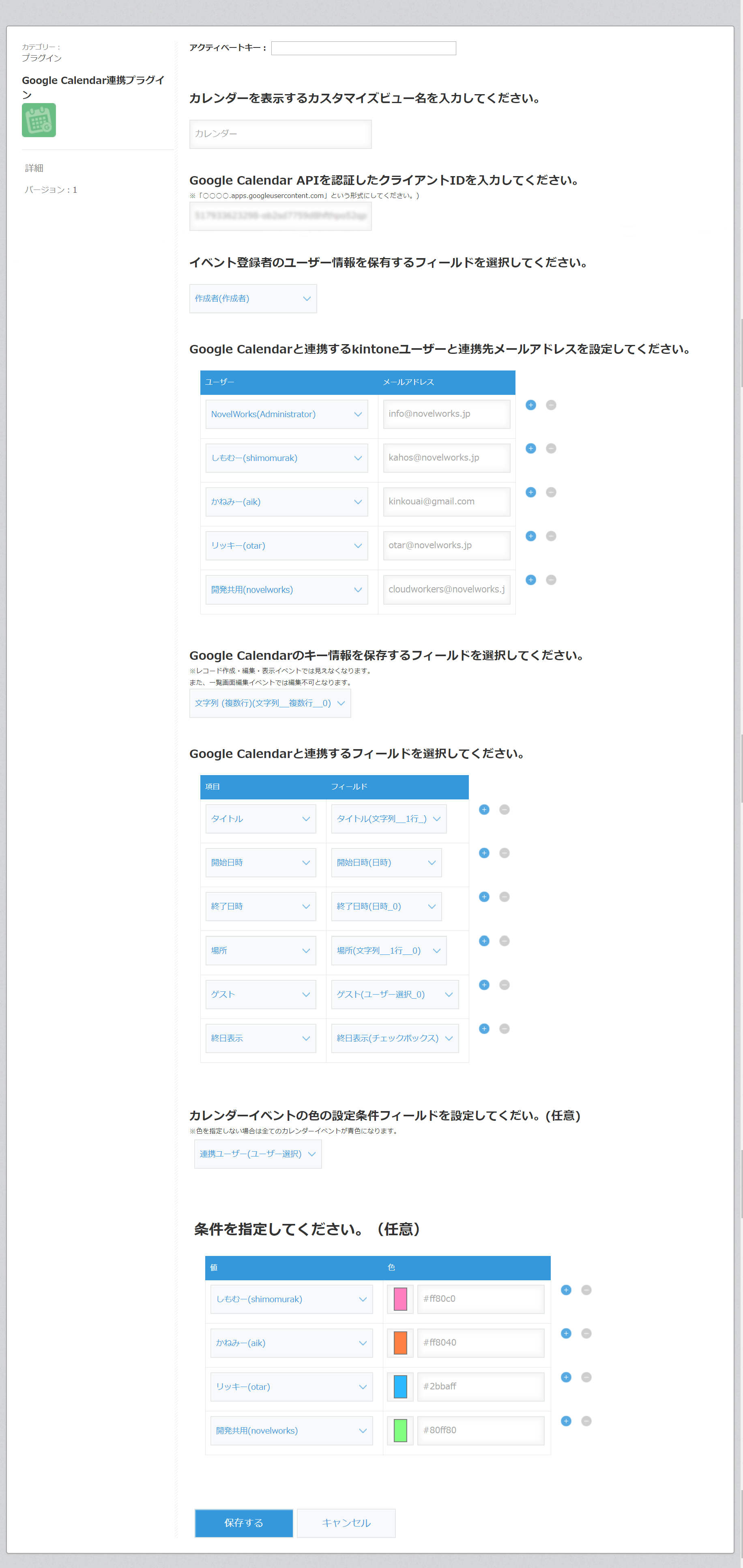Screen dimensions: 743x1568
Task: Remove the タイトル field mapping row
Action: click(504, 810)
